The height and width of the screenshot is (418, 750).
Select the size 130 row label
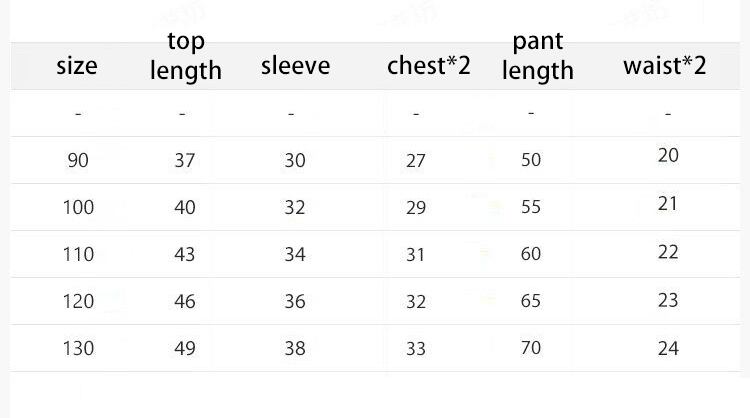coord(78,348)
